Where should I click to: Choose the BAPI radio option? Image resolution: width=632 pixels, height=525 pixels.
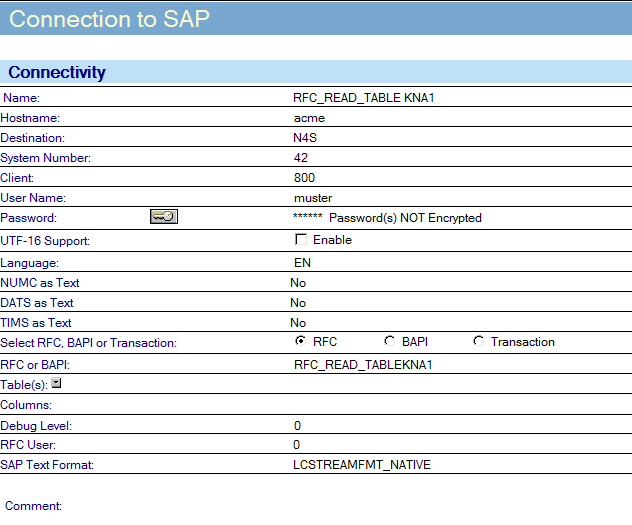pyautogui.click(x=389, y=342)
